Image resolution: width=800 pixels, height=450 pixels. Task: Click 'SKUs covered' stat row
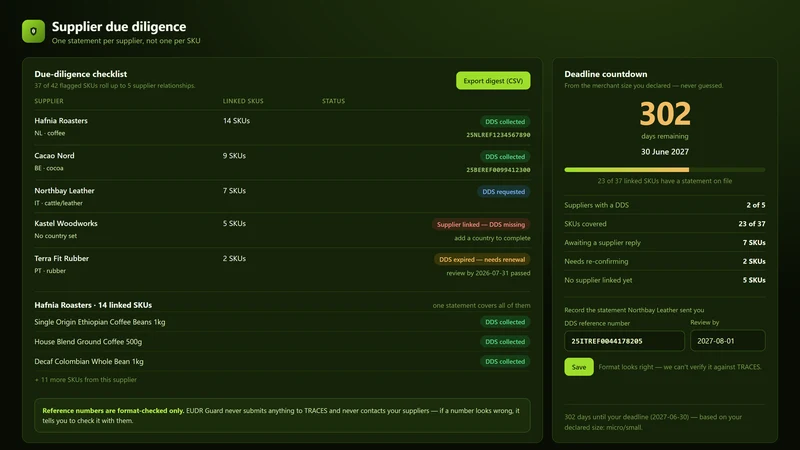point(664,223)
